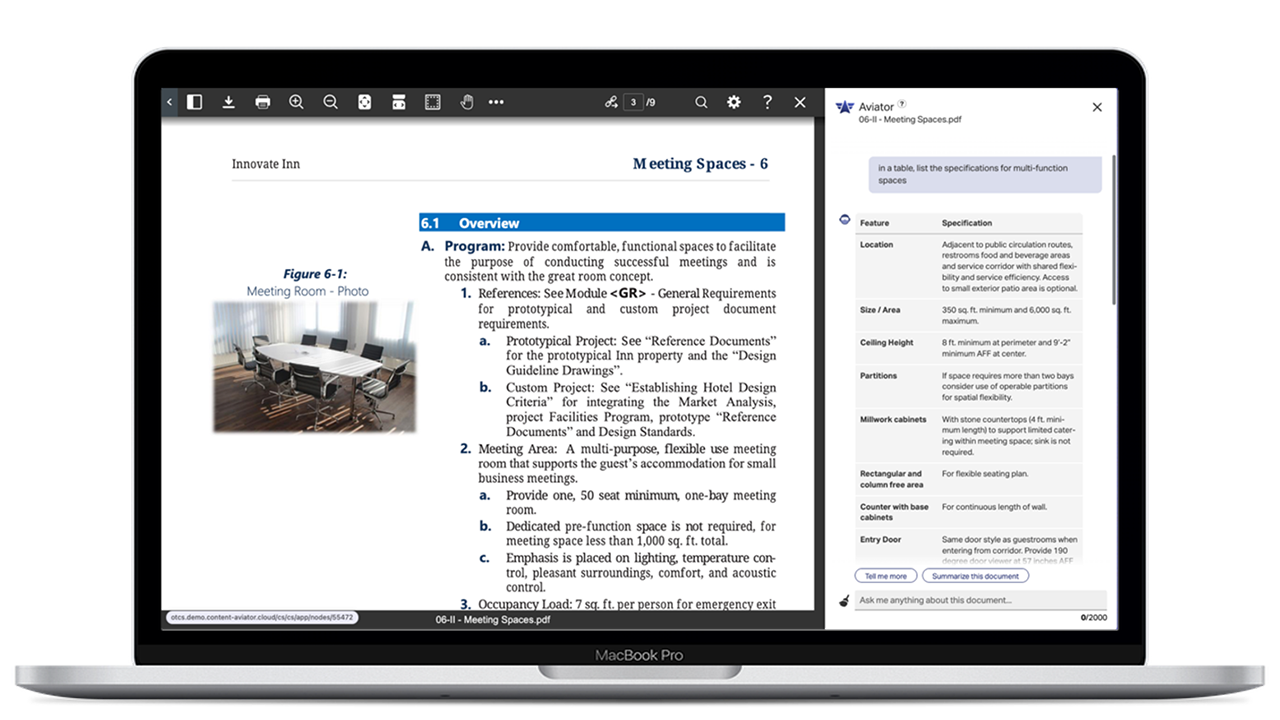1280x720 pixels.
Task: Toggle the sidebar panel in viewer toolbar
Action: pyautogui.click(x=195, y=102)
